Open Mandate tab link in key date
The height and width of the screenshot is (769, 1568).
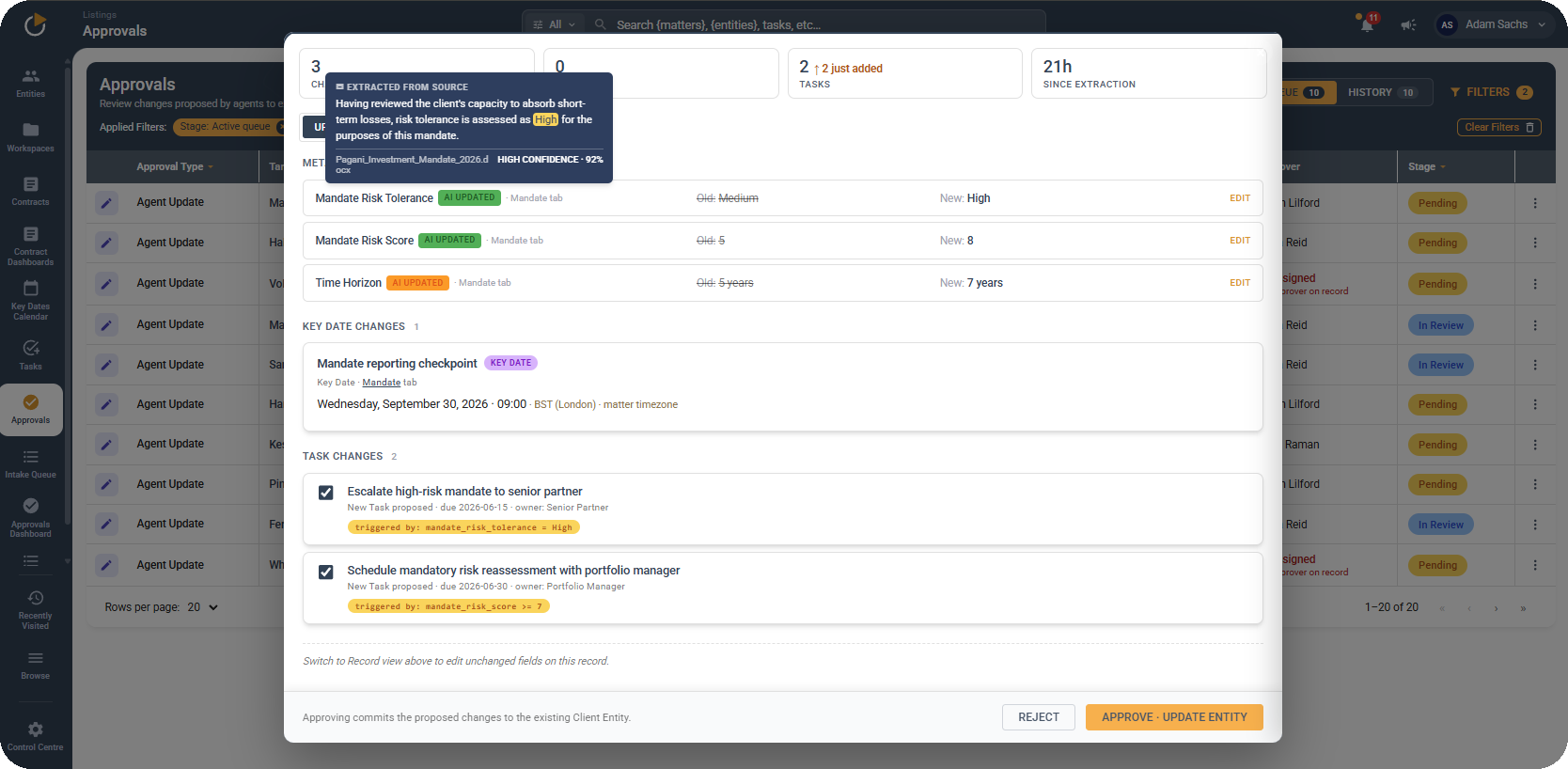pos(382,383)
